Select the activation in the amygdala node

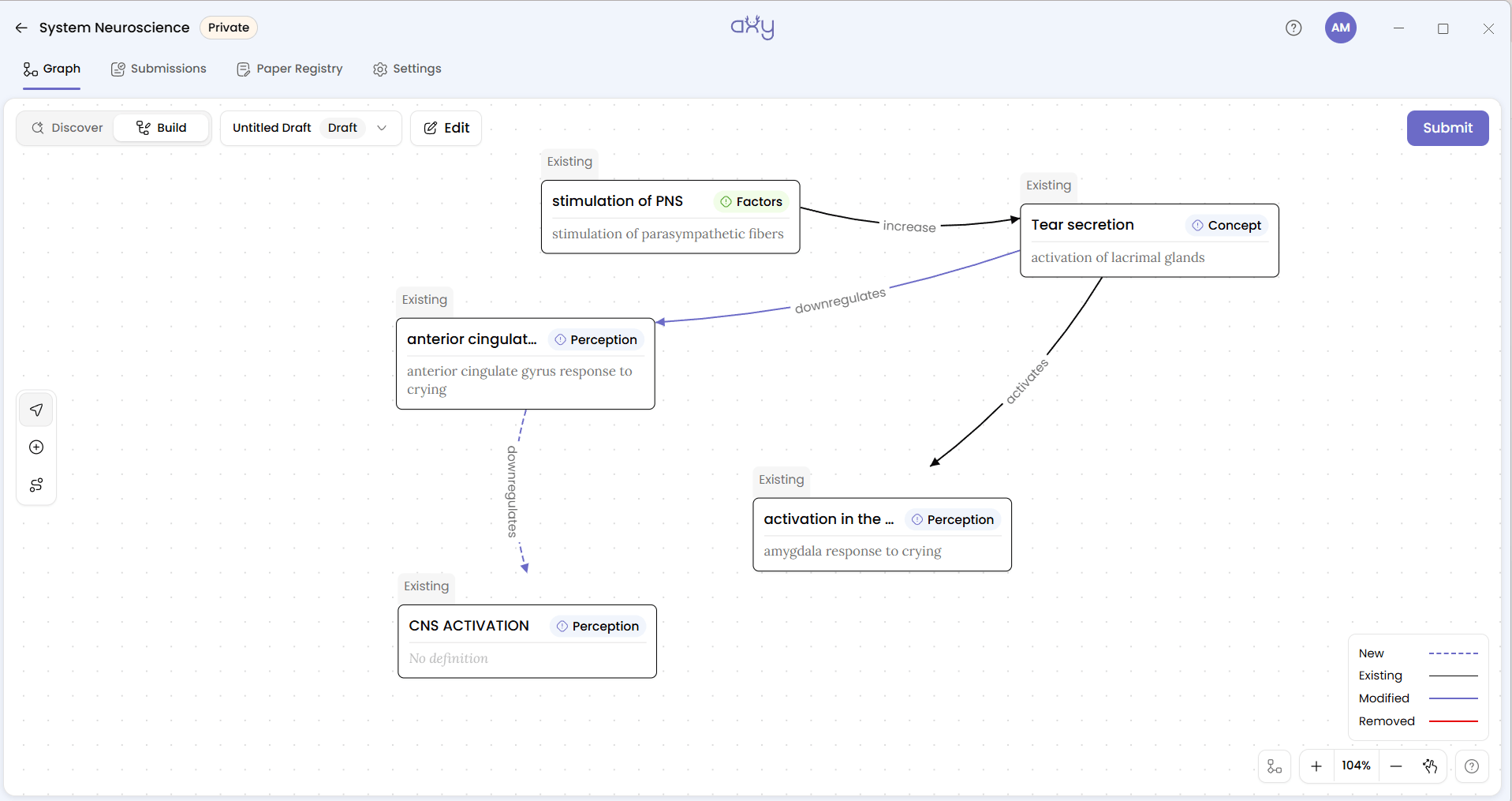(882, 534)
